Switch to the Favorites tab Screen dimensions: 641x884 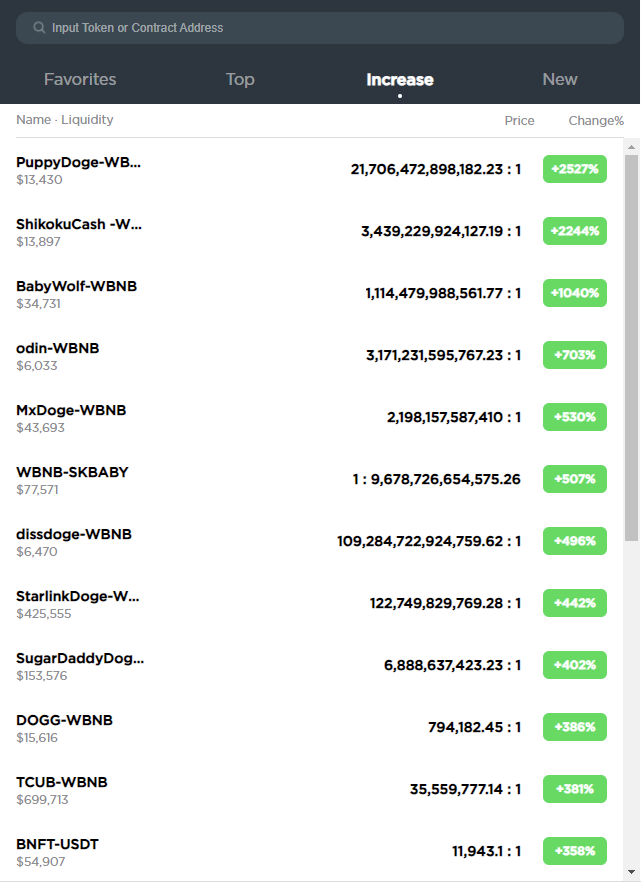[x=80, y=79]
